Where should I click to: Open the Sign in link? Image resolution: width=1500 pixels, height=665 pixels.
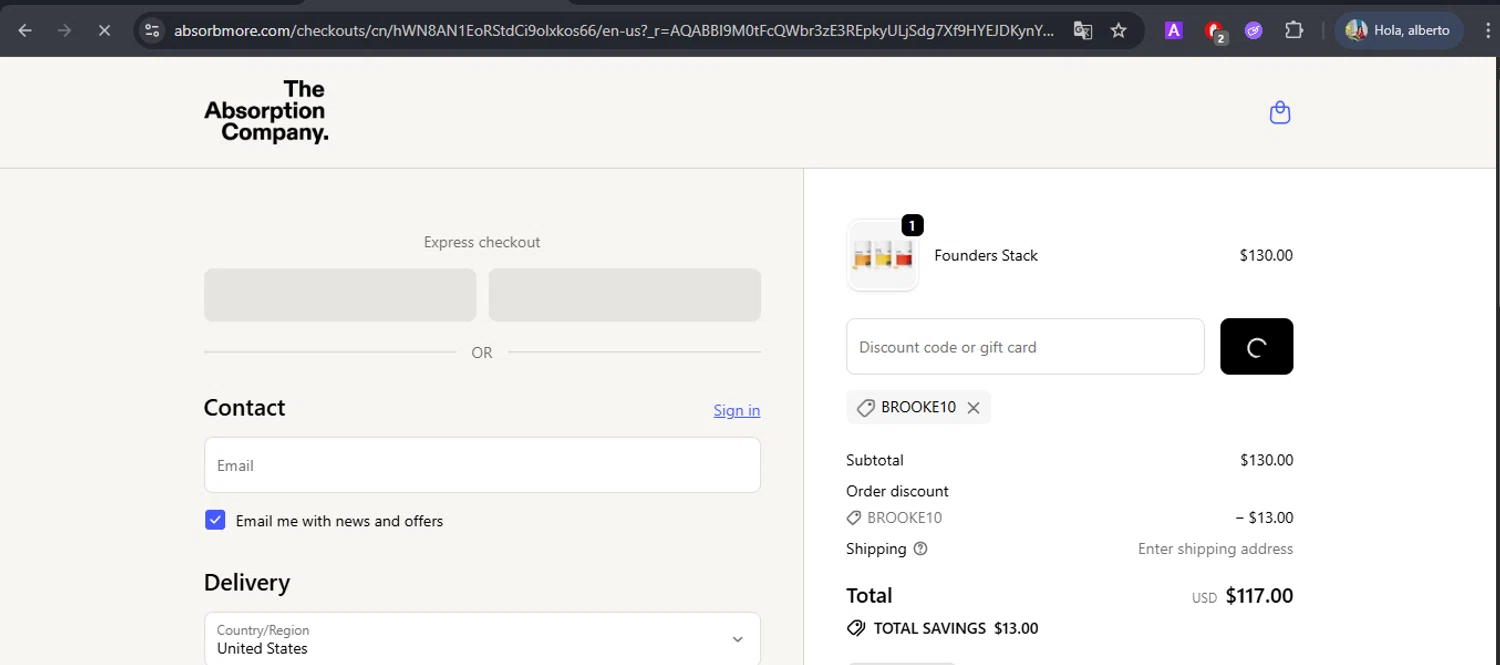point(737,410)
